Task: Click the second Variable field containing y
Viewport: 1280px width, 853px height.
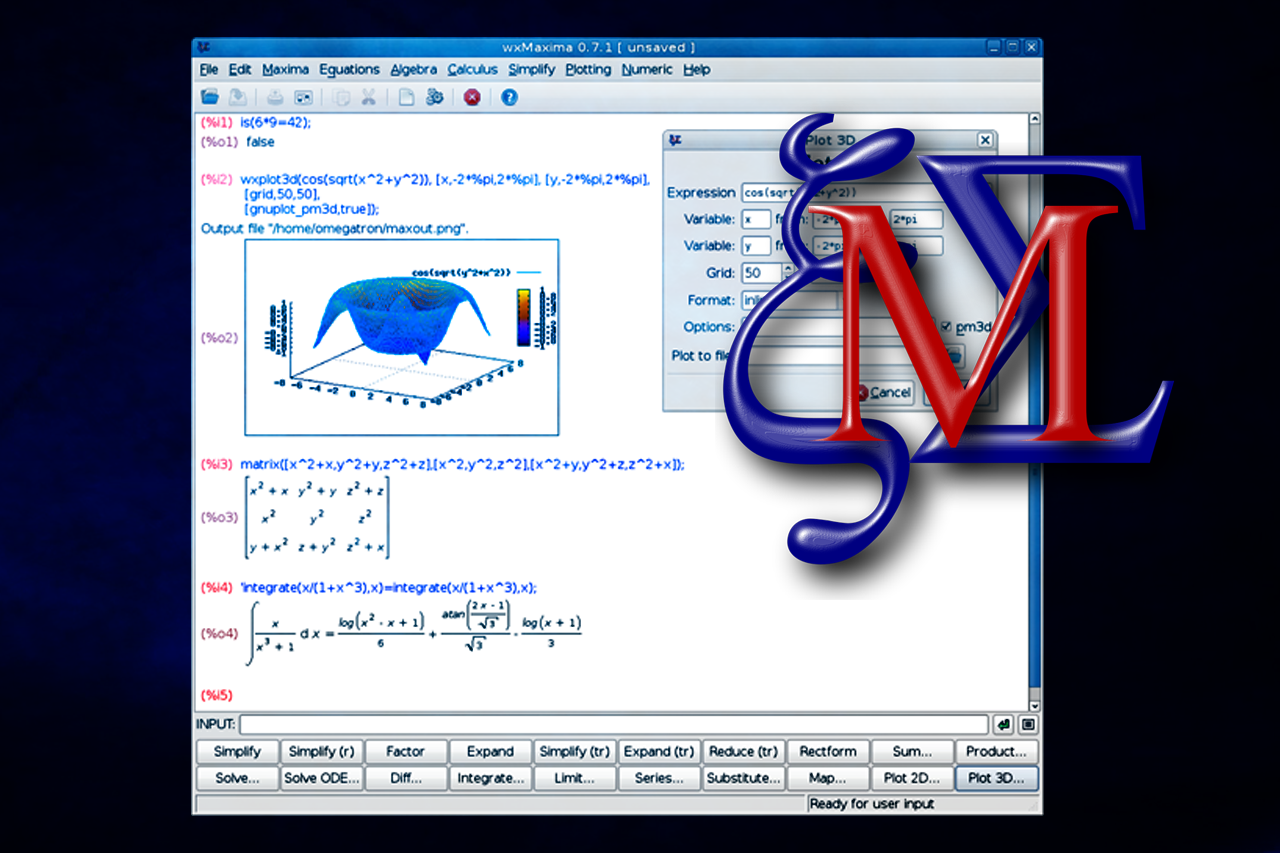Action: coord(756,246)
